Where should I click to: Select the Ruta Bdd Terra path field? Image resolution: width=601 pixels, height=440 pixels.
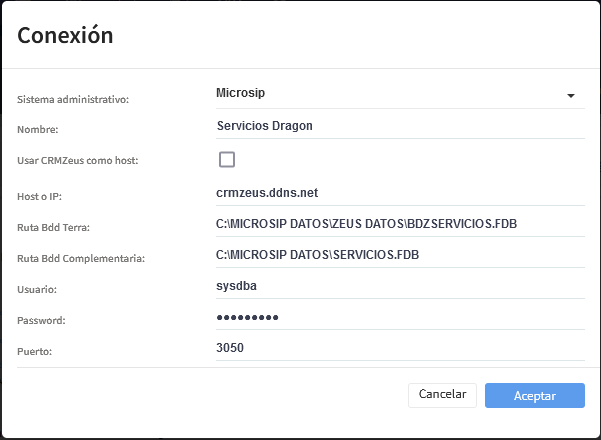(400, 223)
